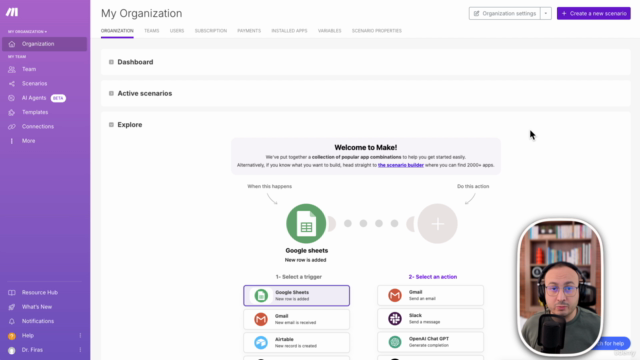This screenshot has height=360, width=640.
Task: Click the Make logo in sidebar
Action: tap(12, 12)
